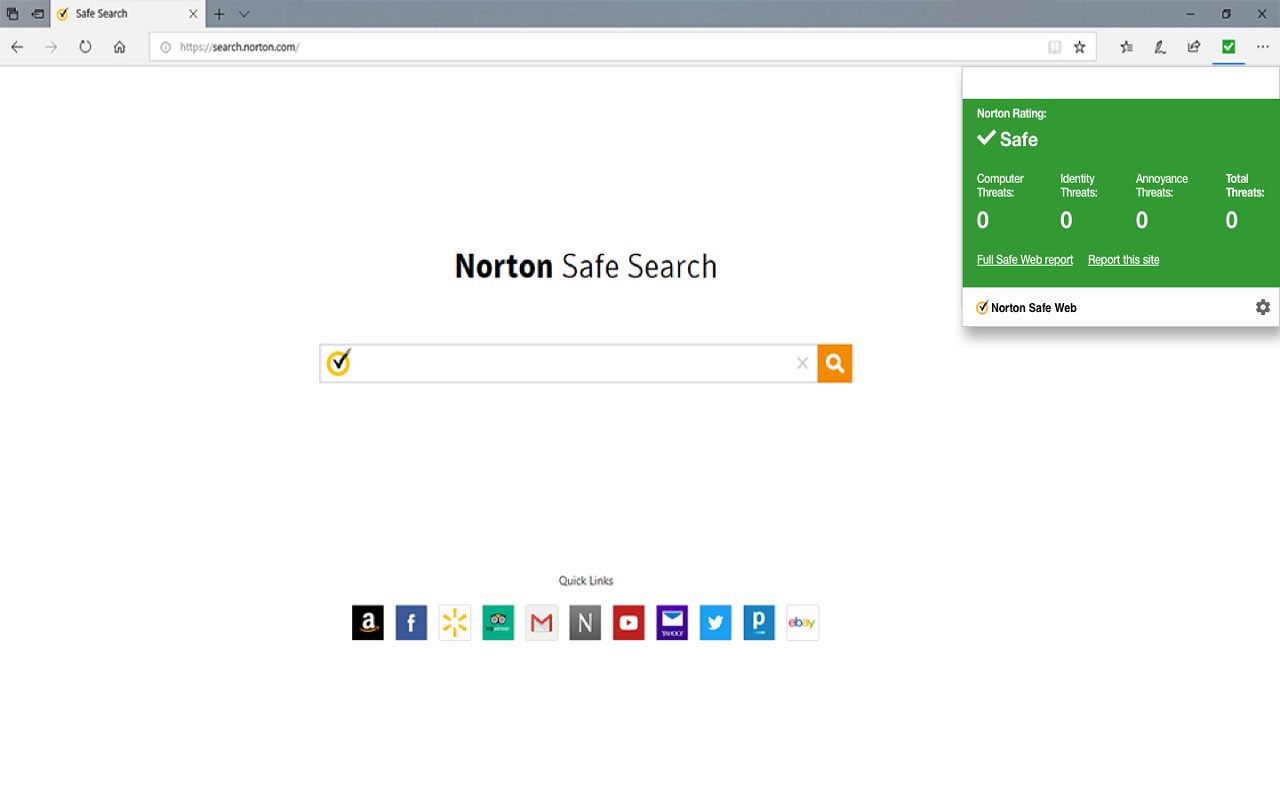Click the Safe rating text

tap(1019, 140)
